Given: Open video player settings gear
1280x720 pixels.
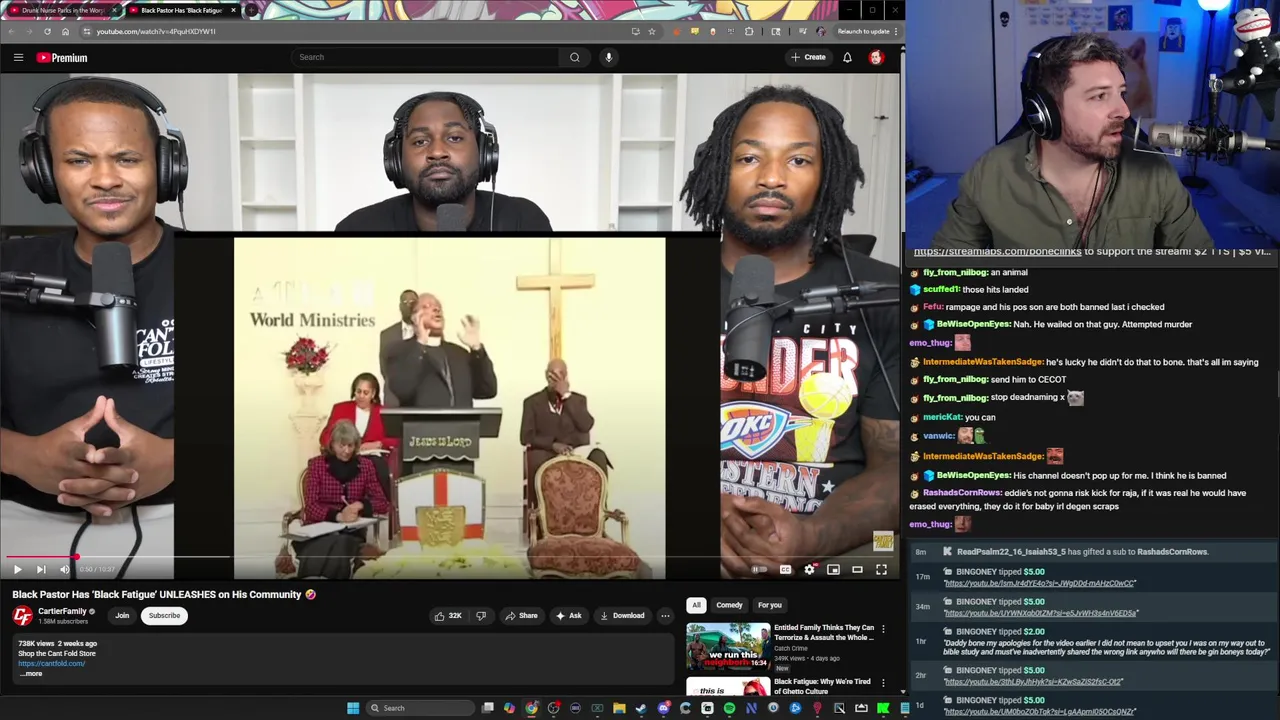Looking at the screenshot, I should 809,569.
